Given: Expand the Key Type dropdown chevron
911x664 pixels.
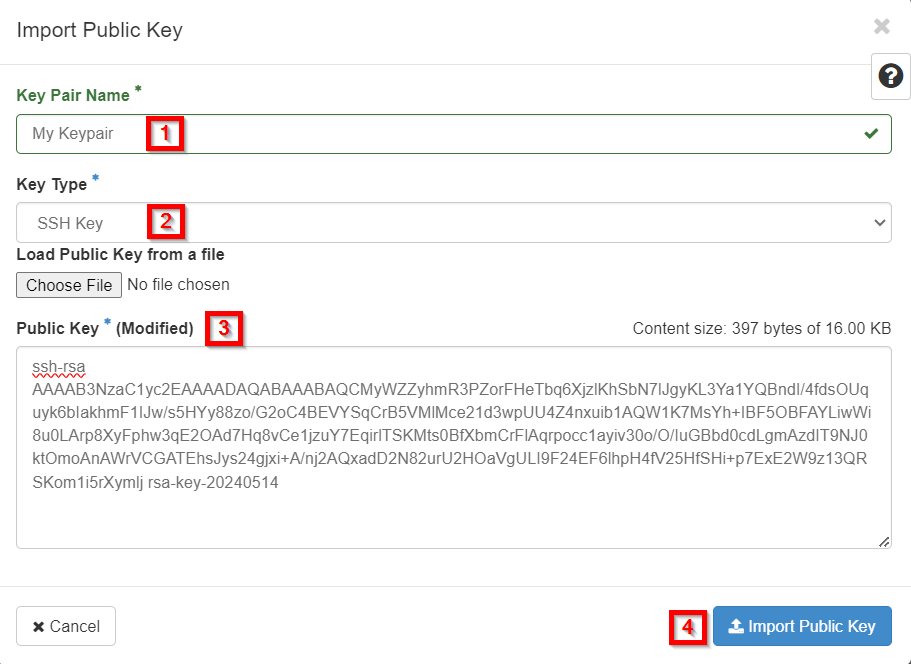Looking at the screenshot, I should pos(880,222).
